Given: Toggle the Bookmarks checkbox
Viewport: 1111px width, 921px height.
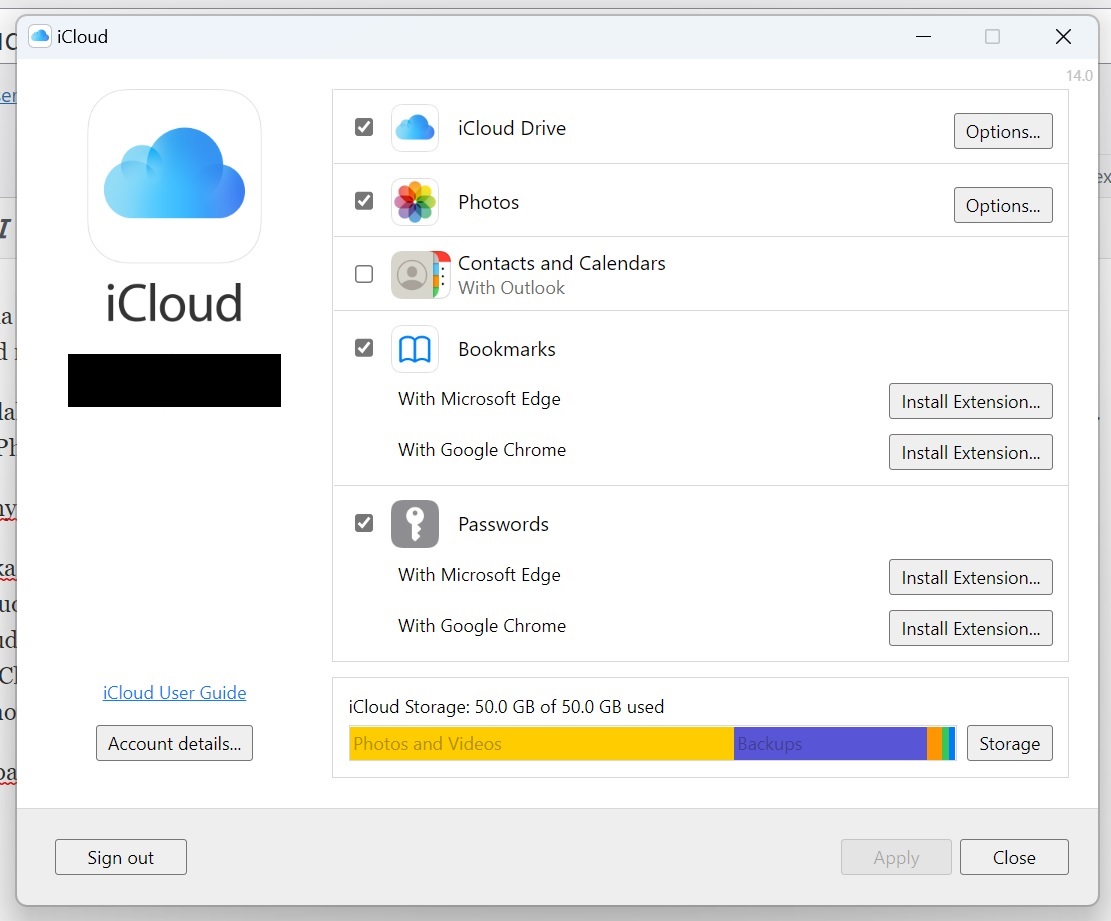Looking at the screenshot, I should (364, 348).
